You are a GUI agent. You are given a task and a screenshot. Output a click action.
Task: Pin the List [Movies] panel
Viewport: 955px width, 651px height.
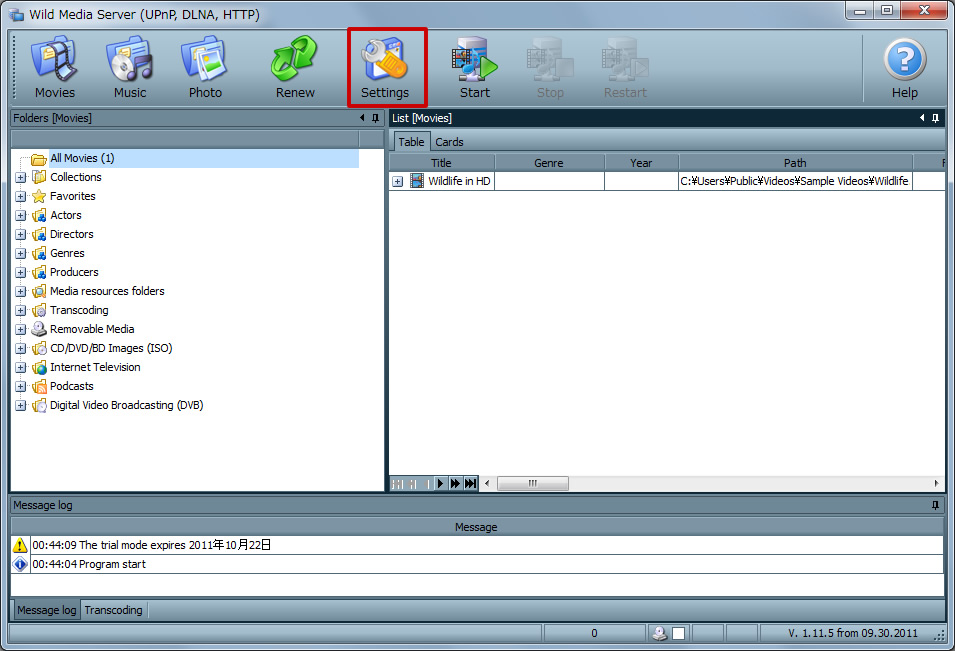[x=936, y=118]
